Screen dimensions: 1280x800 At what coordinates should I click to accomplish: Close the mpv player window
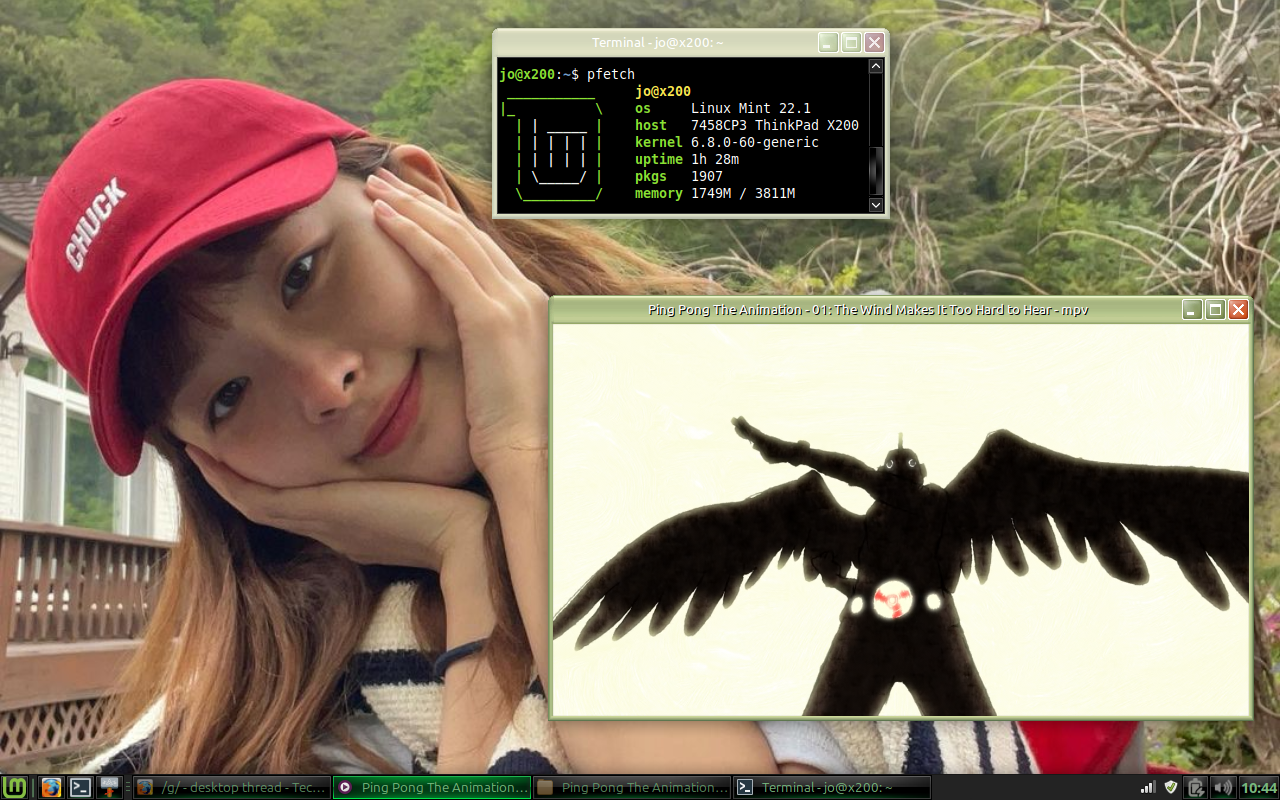click(1238, 310)
